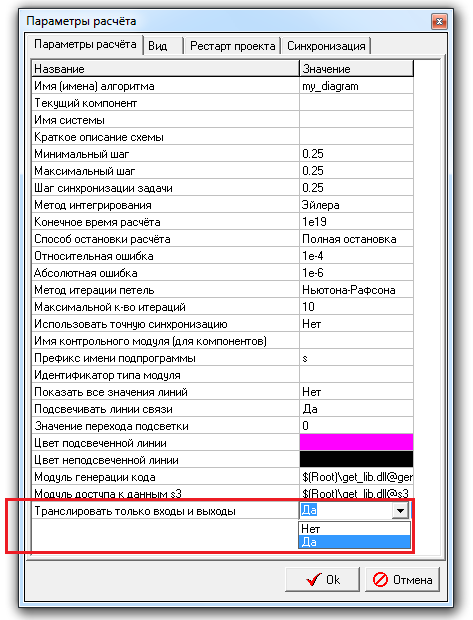This screenshot has width=473, height=620.
Task: Click the Отмена cancel button
Action: tap(402, 579)
